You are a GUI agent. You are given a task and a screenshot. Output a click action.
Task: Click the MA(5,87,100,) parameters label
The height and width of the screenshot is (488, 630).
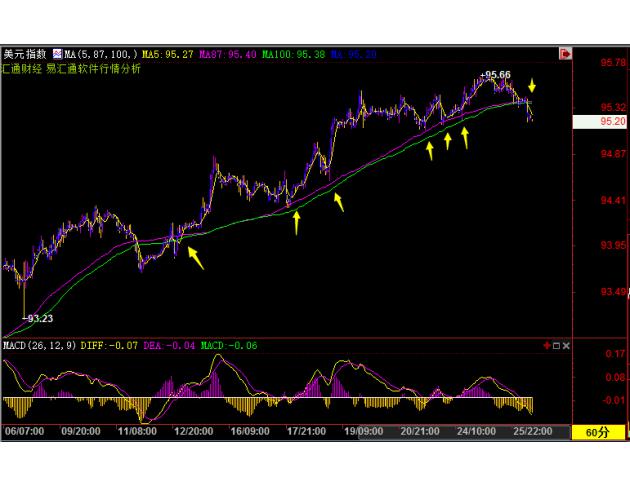coord(100,52)
